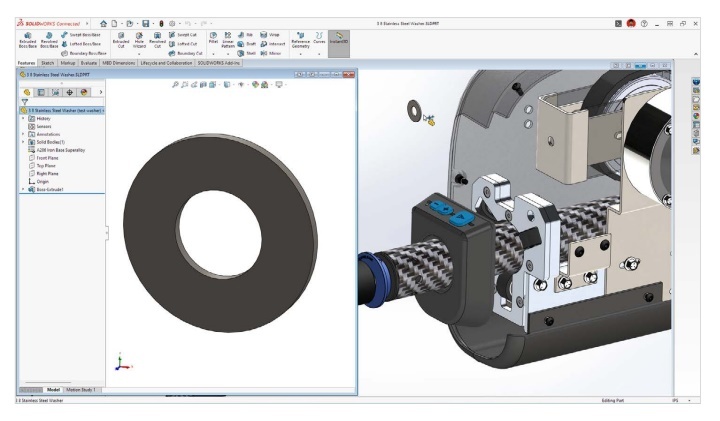Click the Instant3D button
Viewport: 720px width, 421px height.
tap(339, 39)
